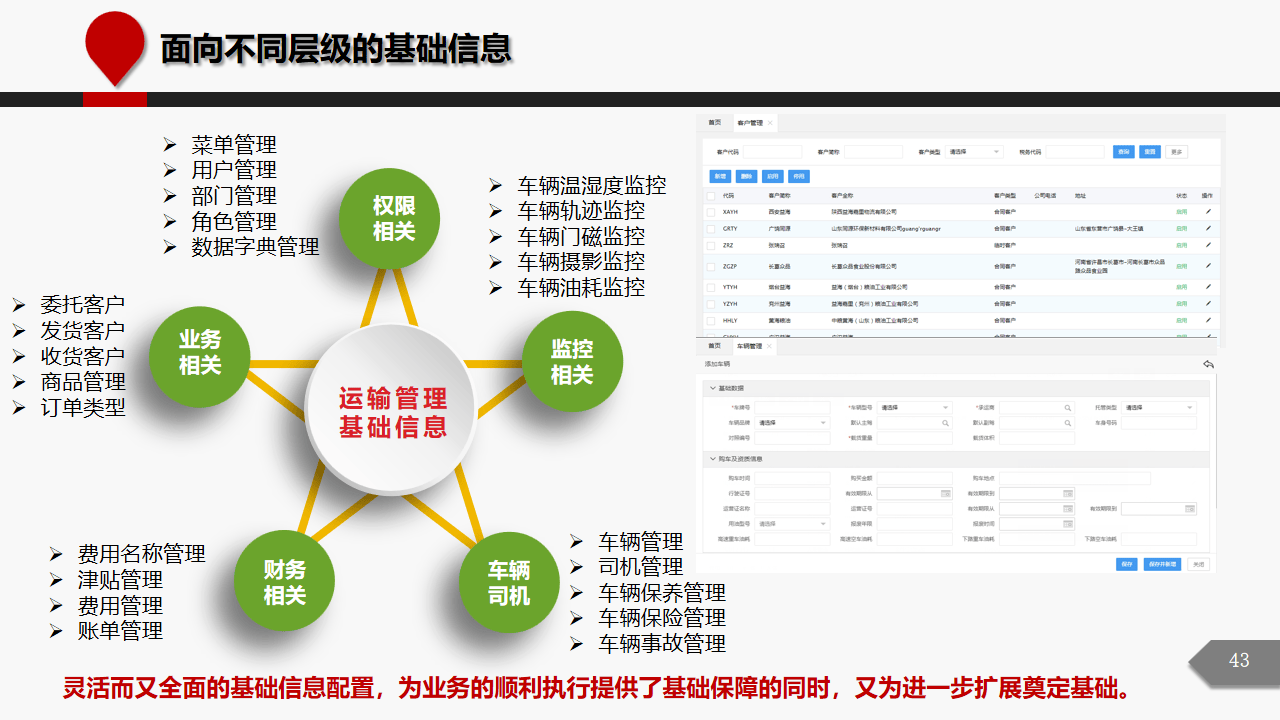Click the edit pencil for row ZRZ

pos(1208,245)
